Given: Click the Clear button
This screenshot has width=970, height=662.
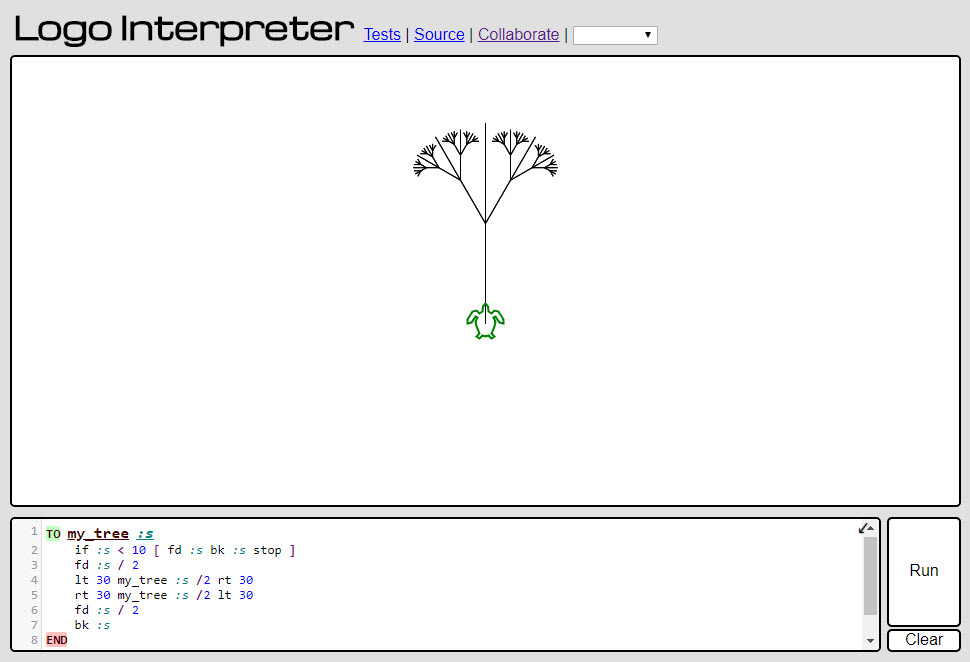Looking at the screenshot, I should (924, 640).
